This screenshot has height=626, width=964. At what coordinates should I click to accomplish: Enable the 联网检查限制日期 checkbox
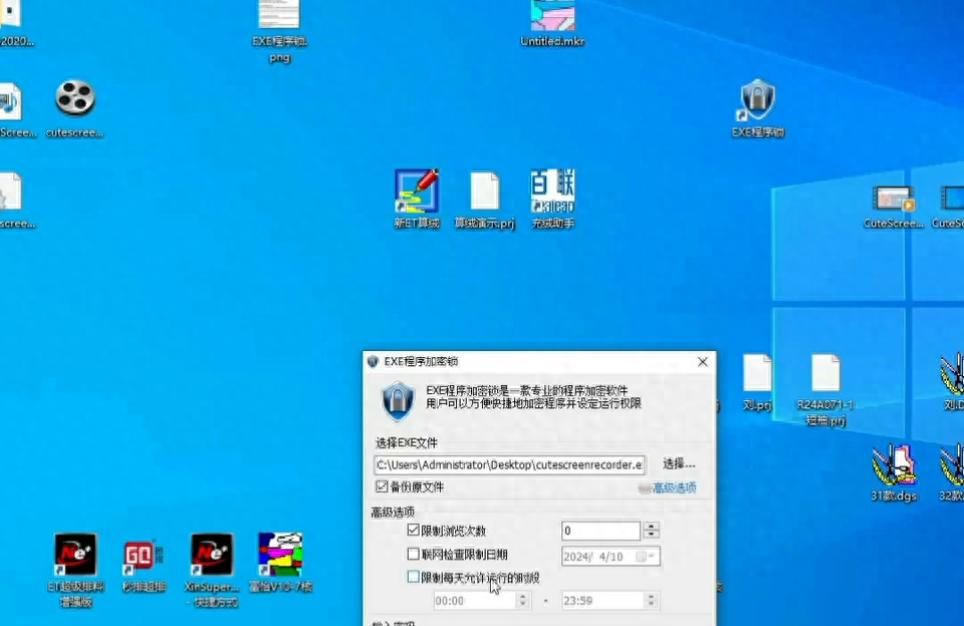[413, 554]
